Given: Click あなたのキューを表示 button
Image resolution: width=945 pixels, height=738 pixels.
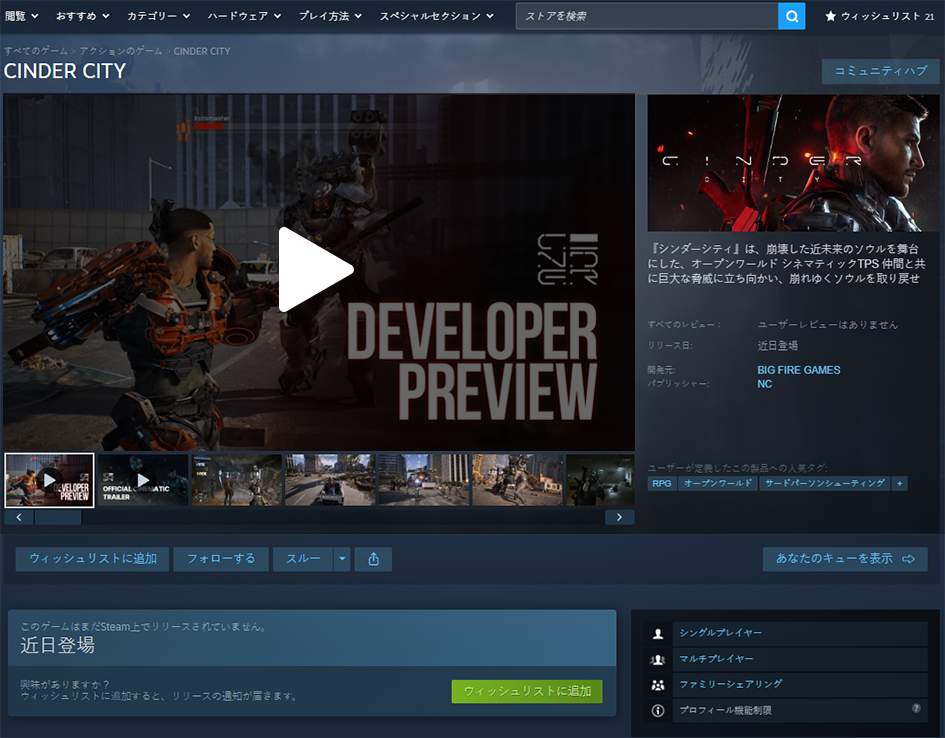Looking at the screenshot, I should tap(845, 559).
